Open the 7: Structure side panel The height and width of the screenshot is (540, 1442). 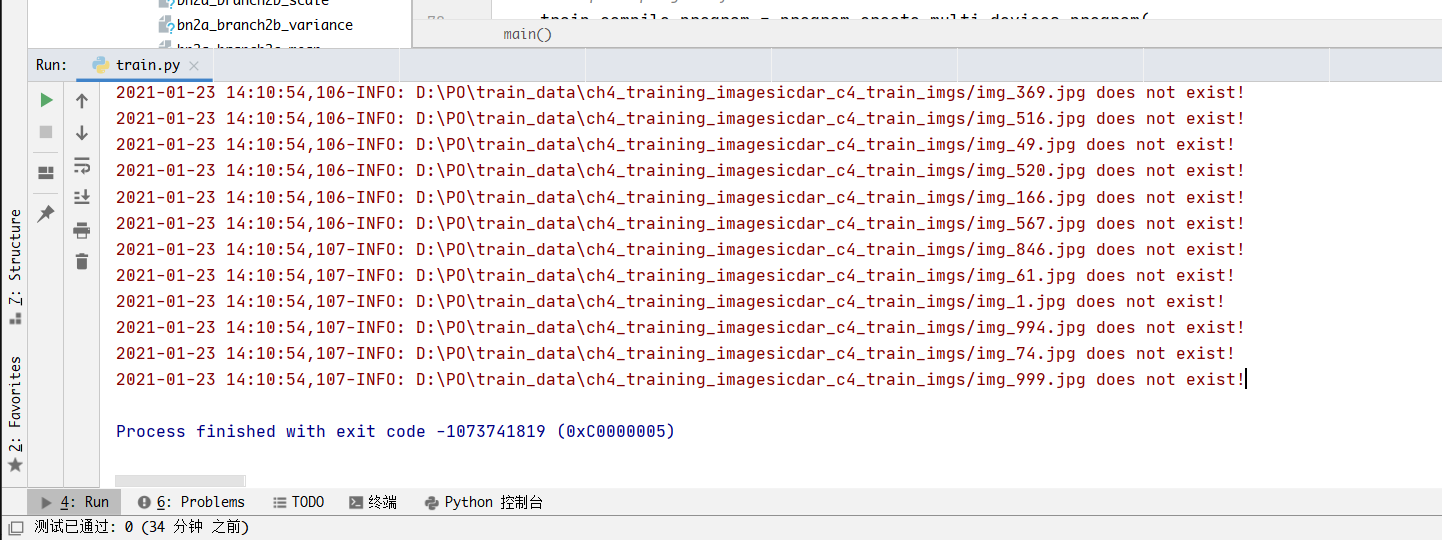pyautogui.click(x=15, y=265)
